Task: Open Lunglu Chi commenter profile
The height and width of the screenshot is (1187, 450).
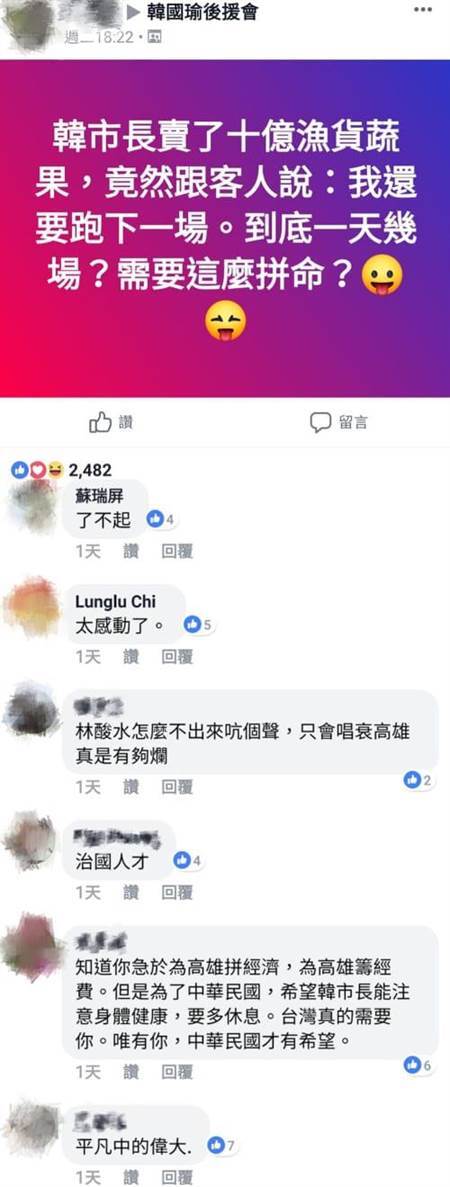Action: click(x=115, y=601)
